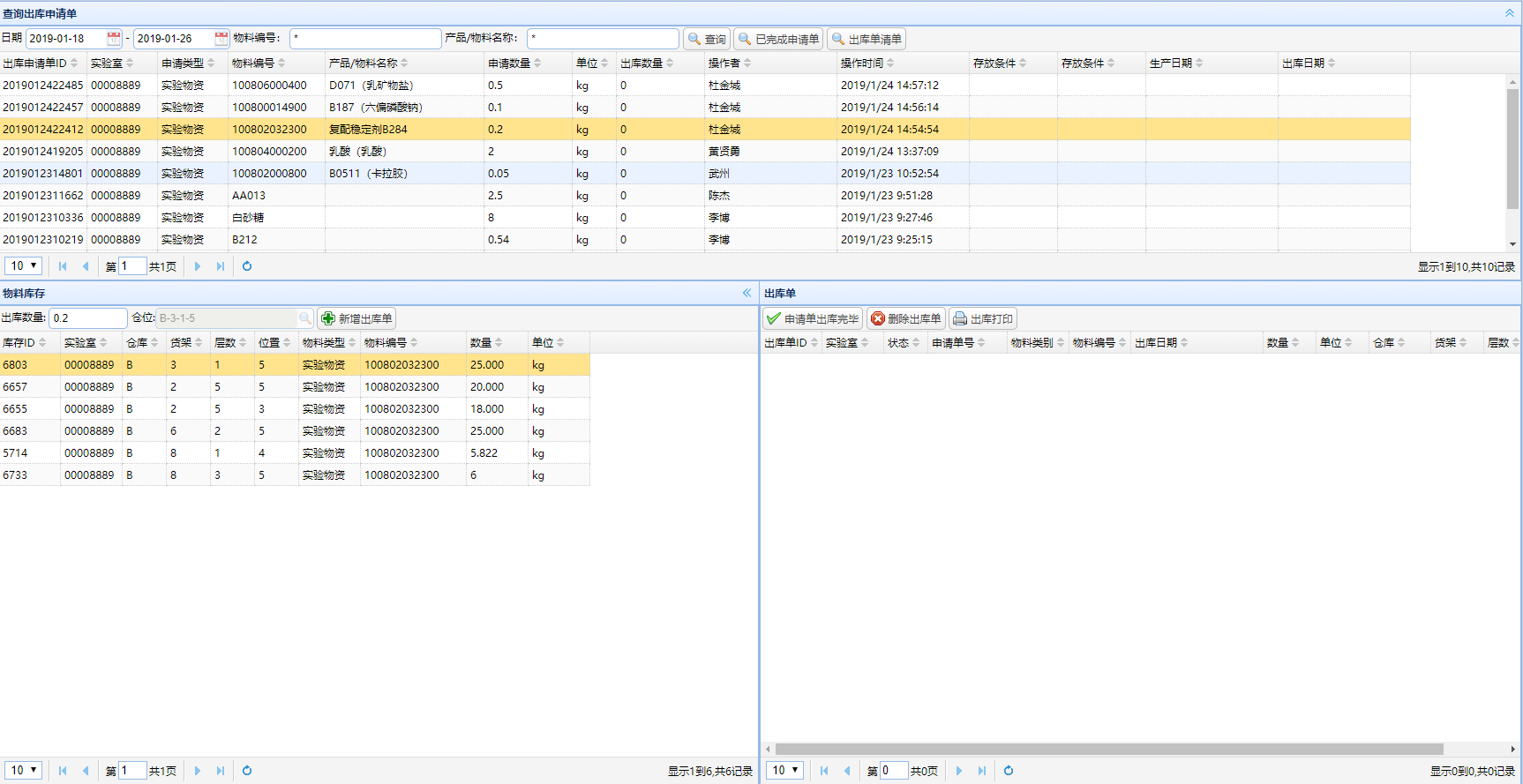Refresh the material inventory grid
The width and height of the screenshot is (1523, 784).
(247, 771)
